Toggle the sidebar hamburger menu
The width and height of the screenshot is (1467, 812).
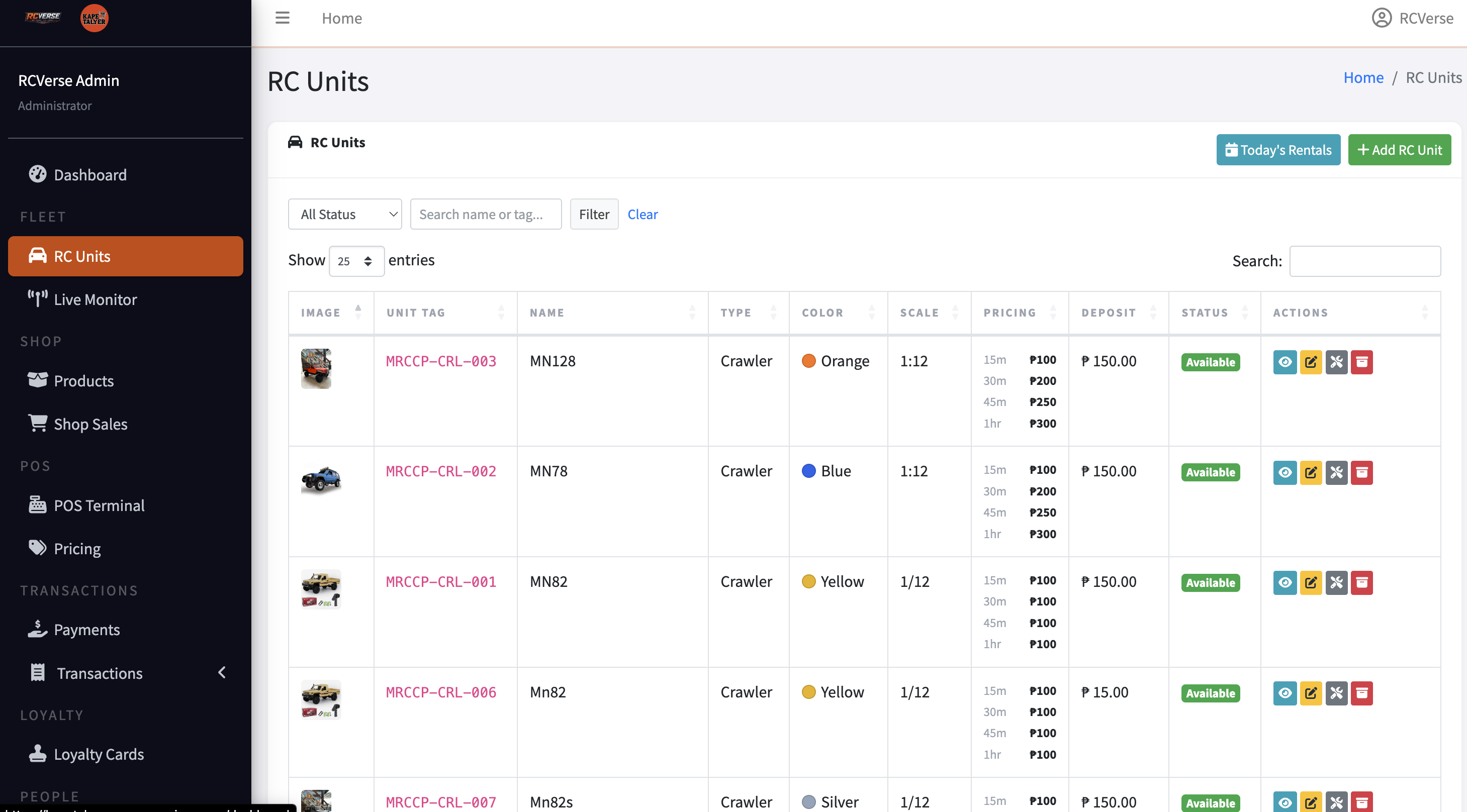pyautogui.click(x=283, y=18)
